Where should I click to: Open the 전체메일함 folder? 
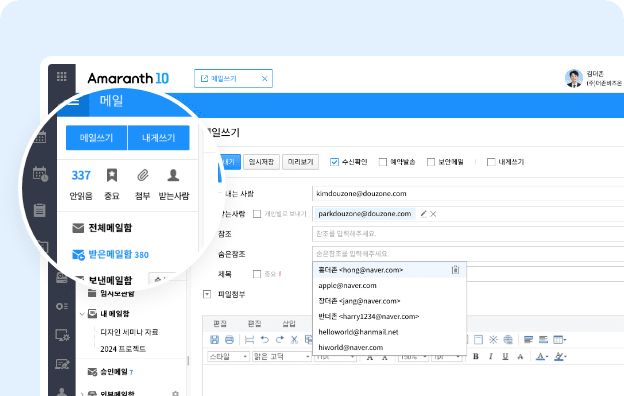pos(102,228)
